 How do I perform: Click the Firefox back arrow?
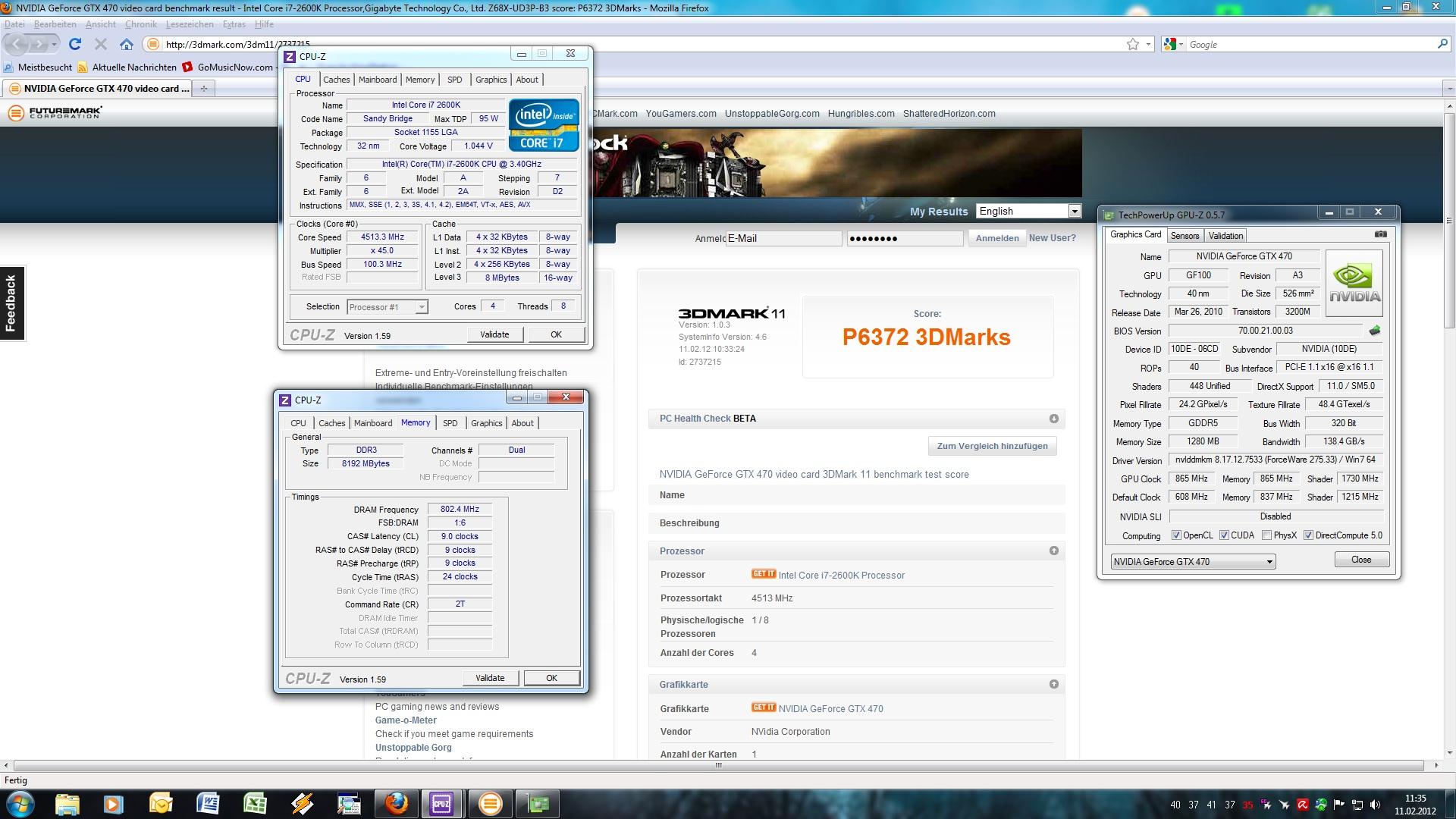point(17,44)
